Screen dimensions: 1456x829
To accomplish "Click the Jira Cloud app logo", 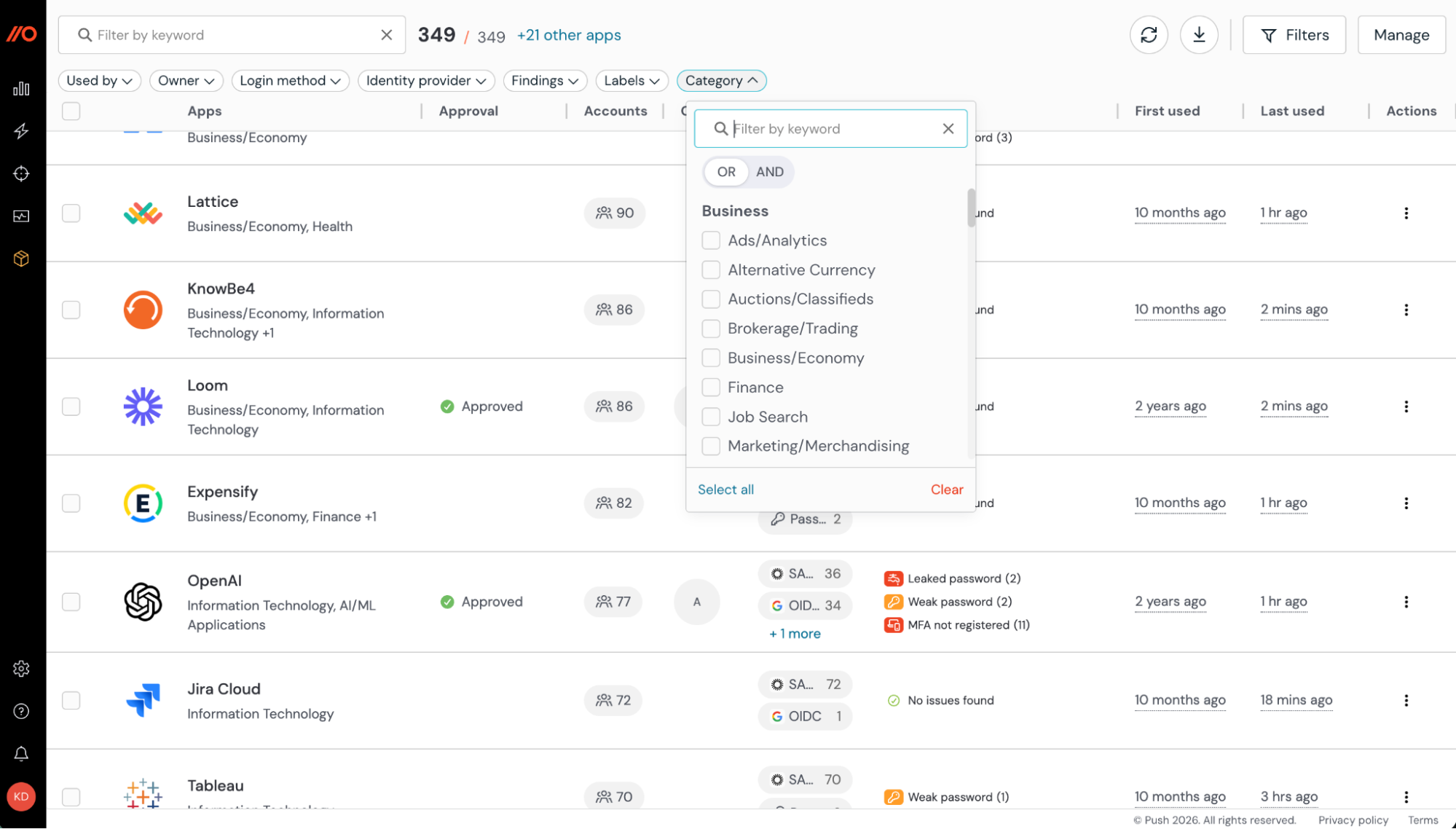I will [143, 701].
